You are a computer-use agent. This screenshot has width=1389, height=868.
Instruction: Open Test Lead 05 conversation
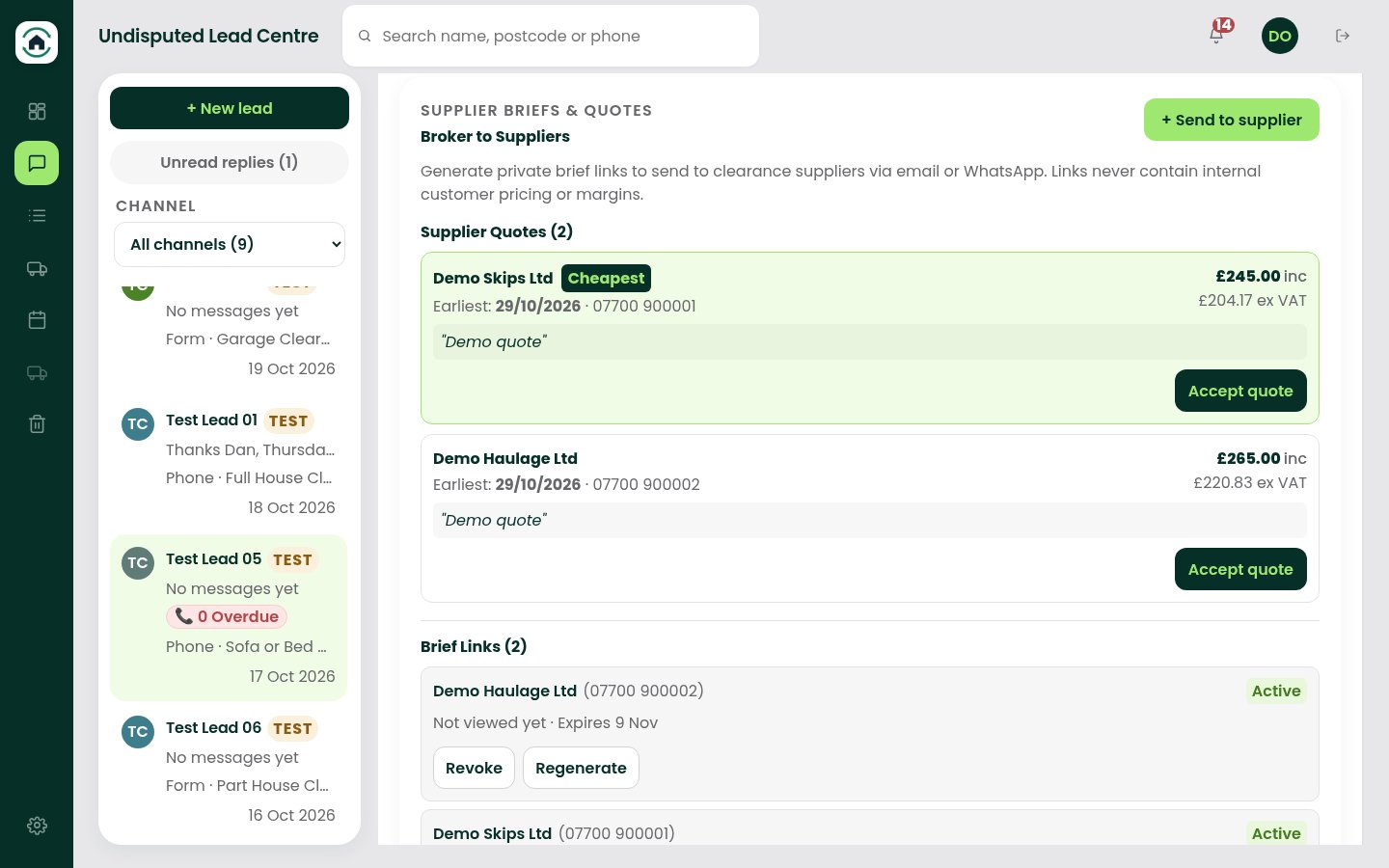pyautogui.click(x=229, y=617)
